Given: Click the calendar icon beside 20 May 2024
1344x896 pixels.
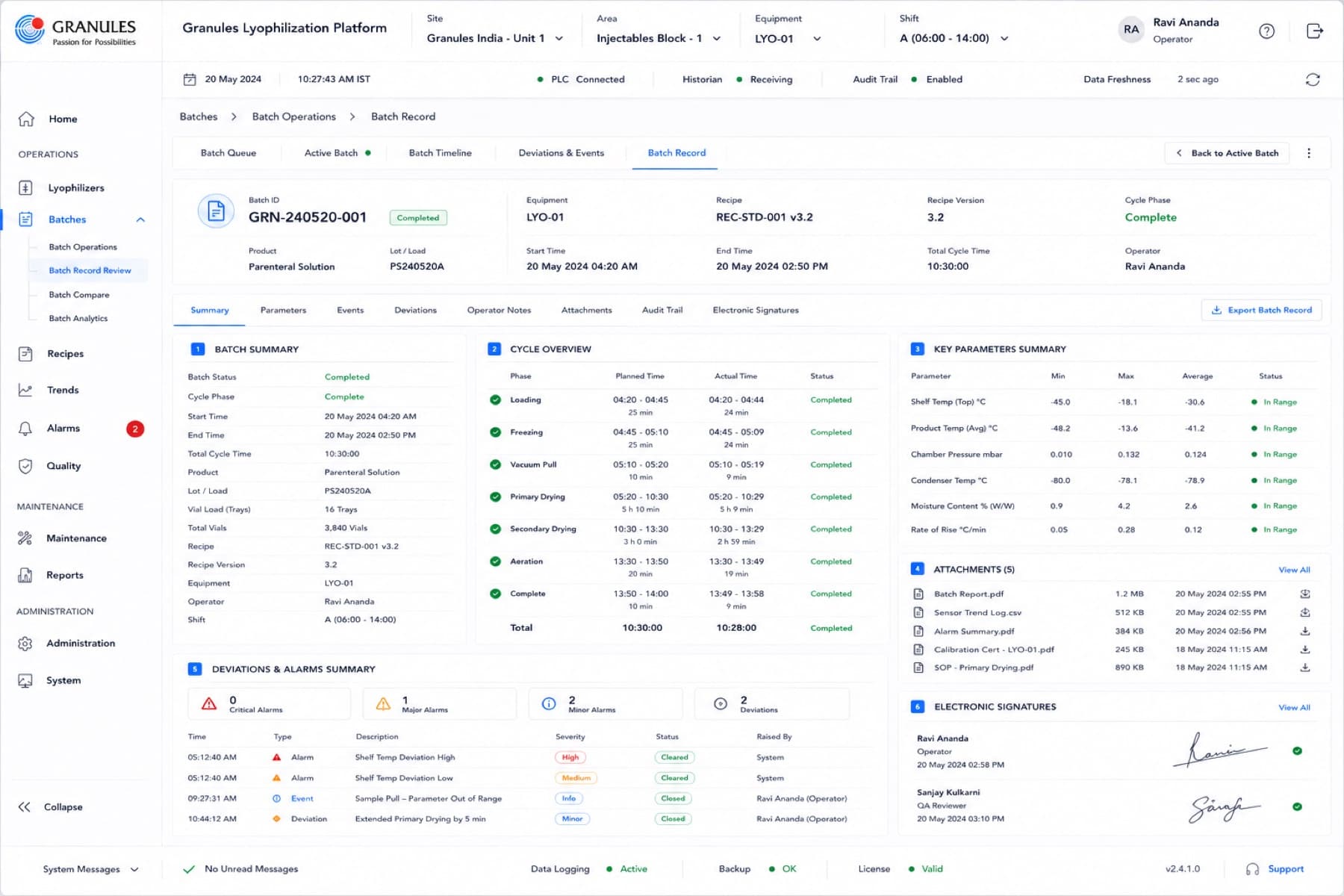Looking at the screenshot, I should click(x=190, y=79).
